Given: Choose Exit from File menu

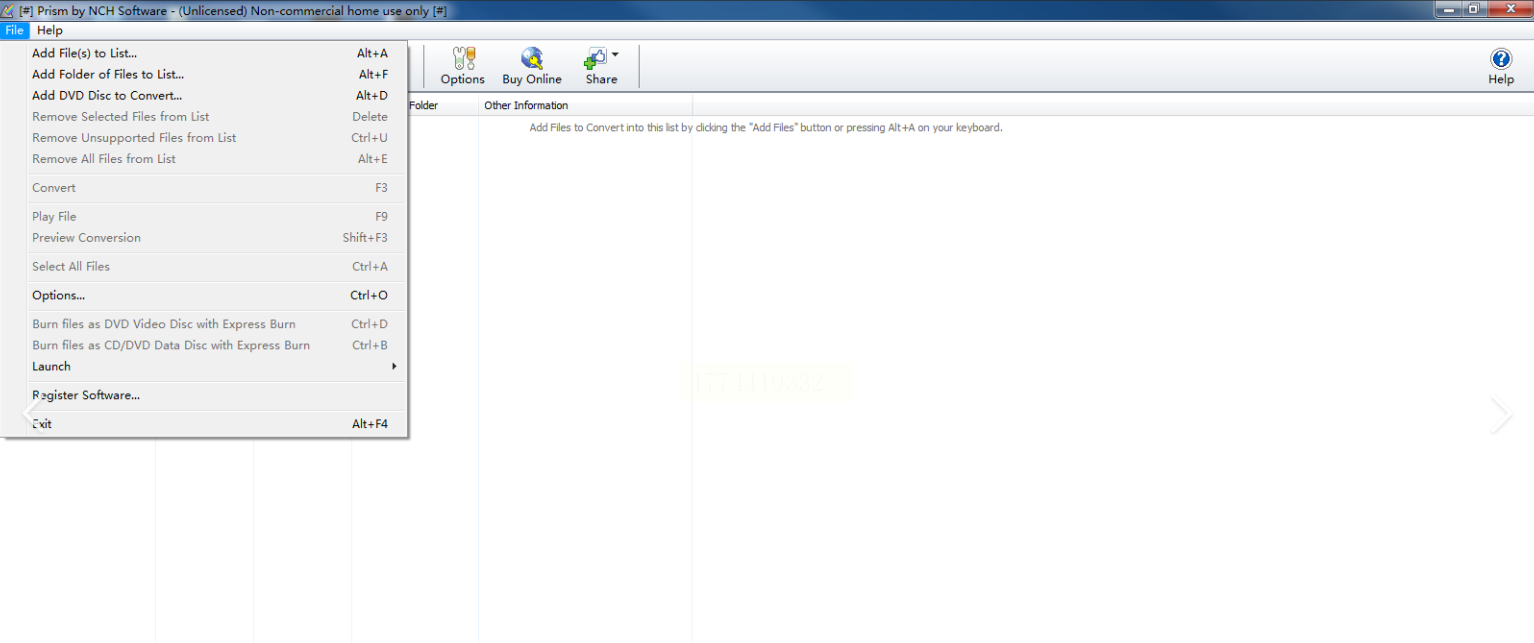Looking at the screenshot, I should pos(205,424).
